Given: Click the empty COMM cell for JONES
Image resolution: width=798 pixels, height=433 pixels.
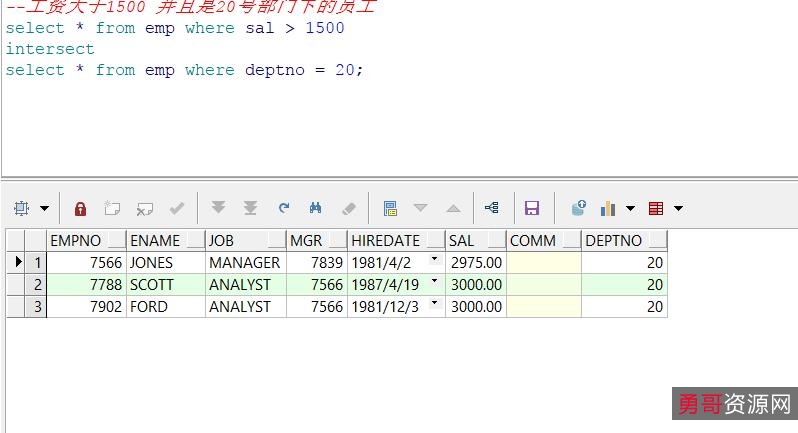Looking at the screenshot, I should (543, 263).
